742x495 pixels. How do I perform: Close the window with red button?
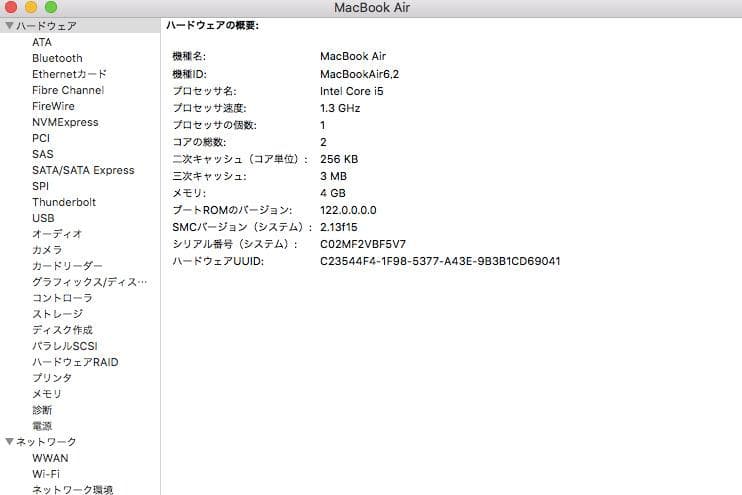tap(11, 7)
